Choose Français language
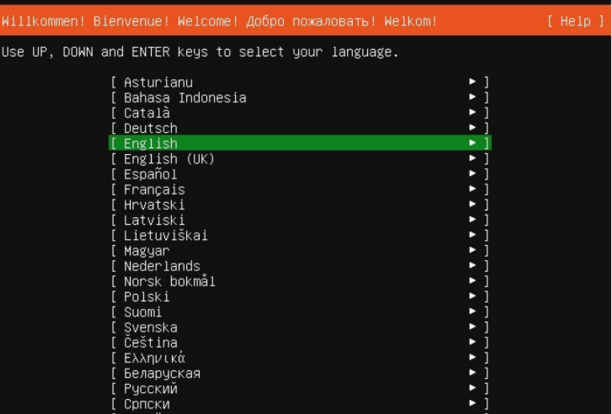612x414 pixels. [299, 189]
